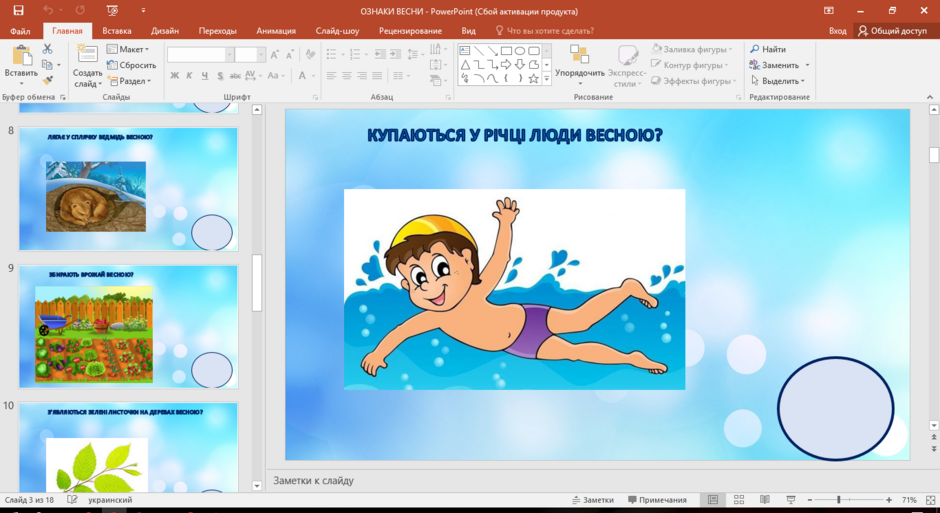This screenshot has height=513, width=940.
Task: Toggle strikethrough (abc) formatting
Action: [x=235, y=76]
